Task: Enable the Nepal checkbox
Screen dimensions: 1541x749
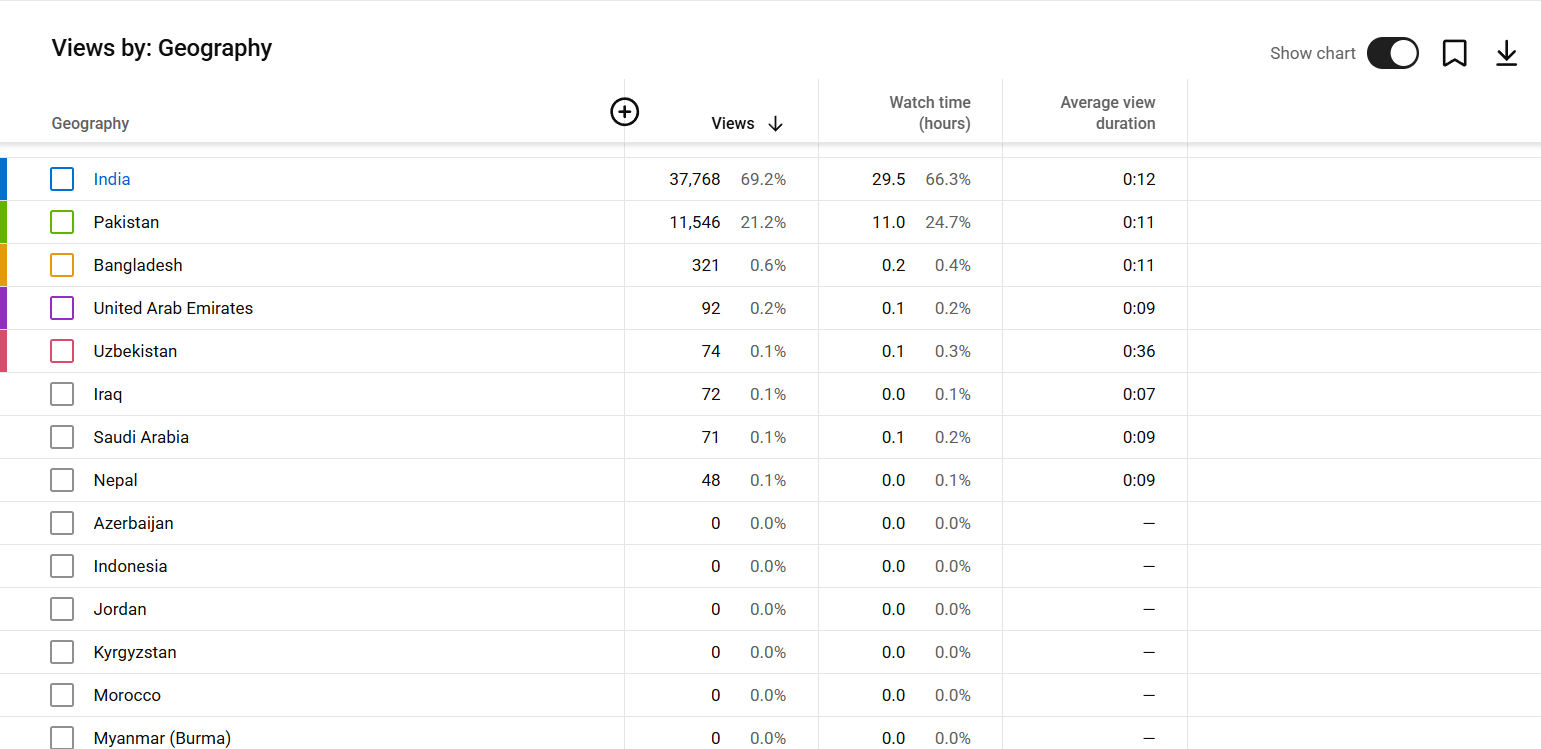Action: point(62,480)
